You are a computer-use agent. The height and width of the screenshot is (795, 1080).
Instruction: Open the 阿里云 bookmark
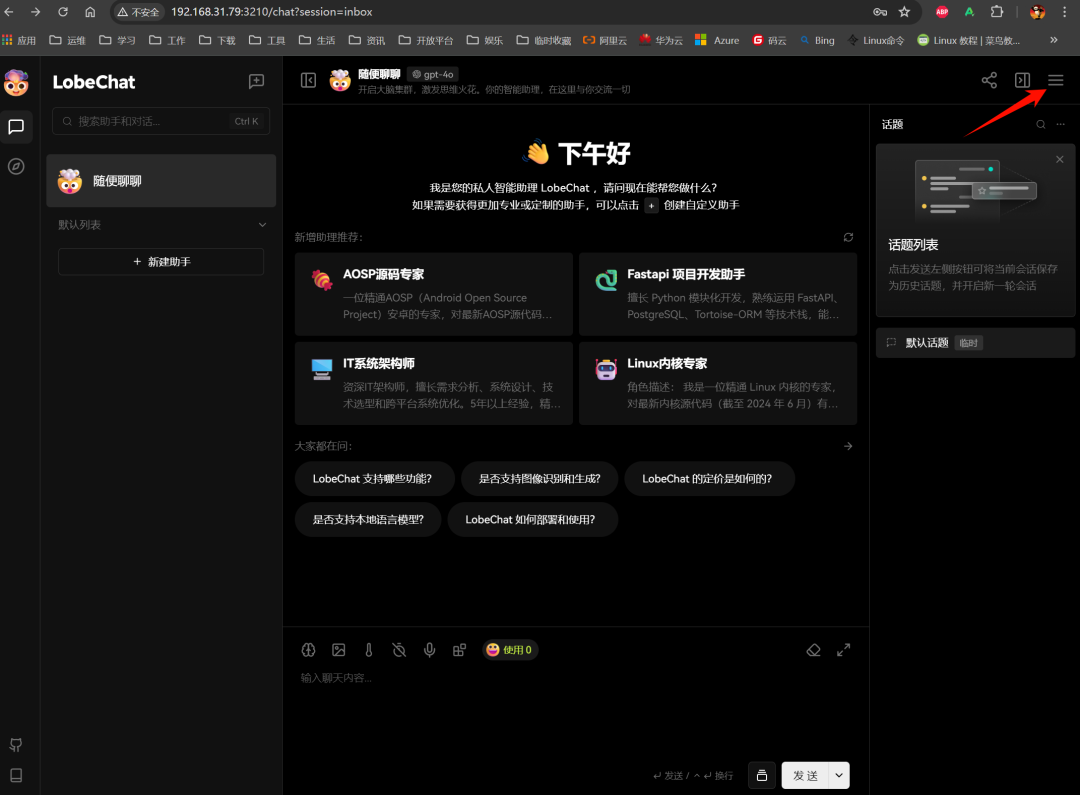[605, 41]
